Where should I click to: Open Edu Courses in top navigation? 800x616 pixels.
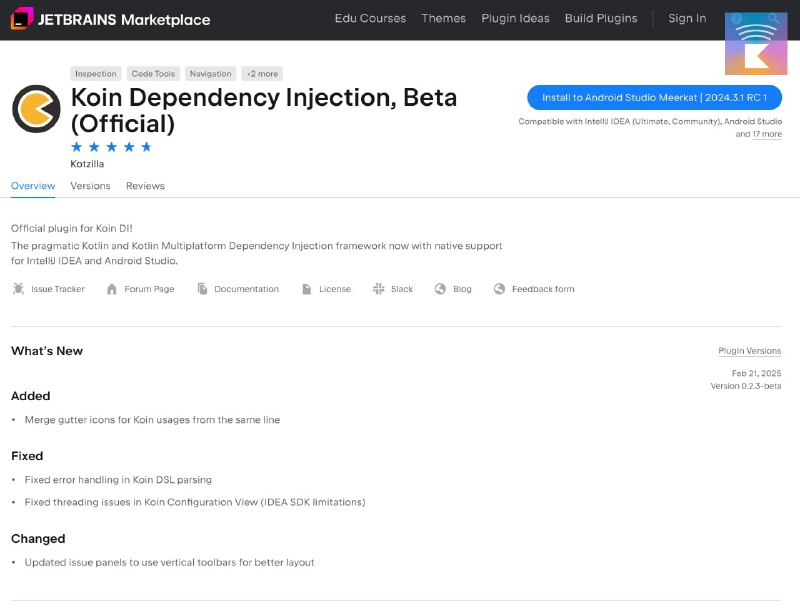(x=370, y=18)
